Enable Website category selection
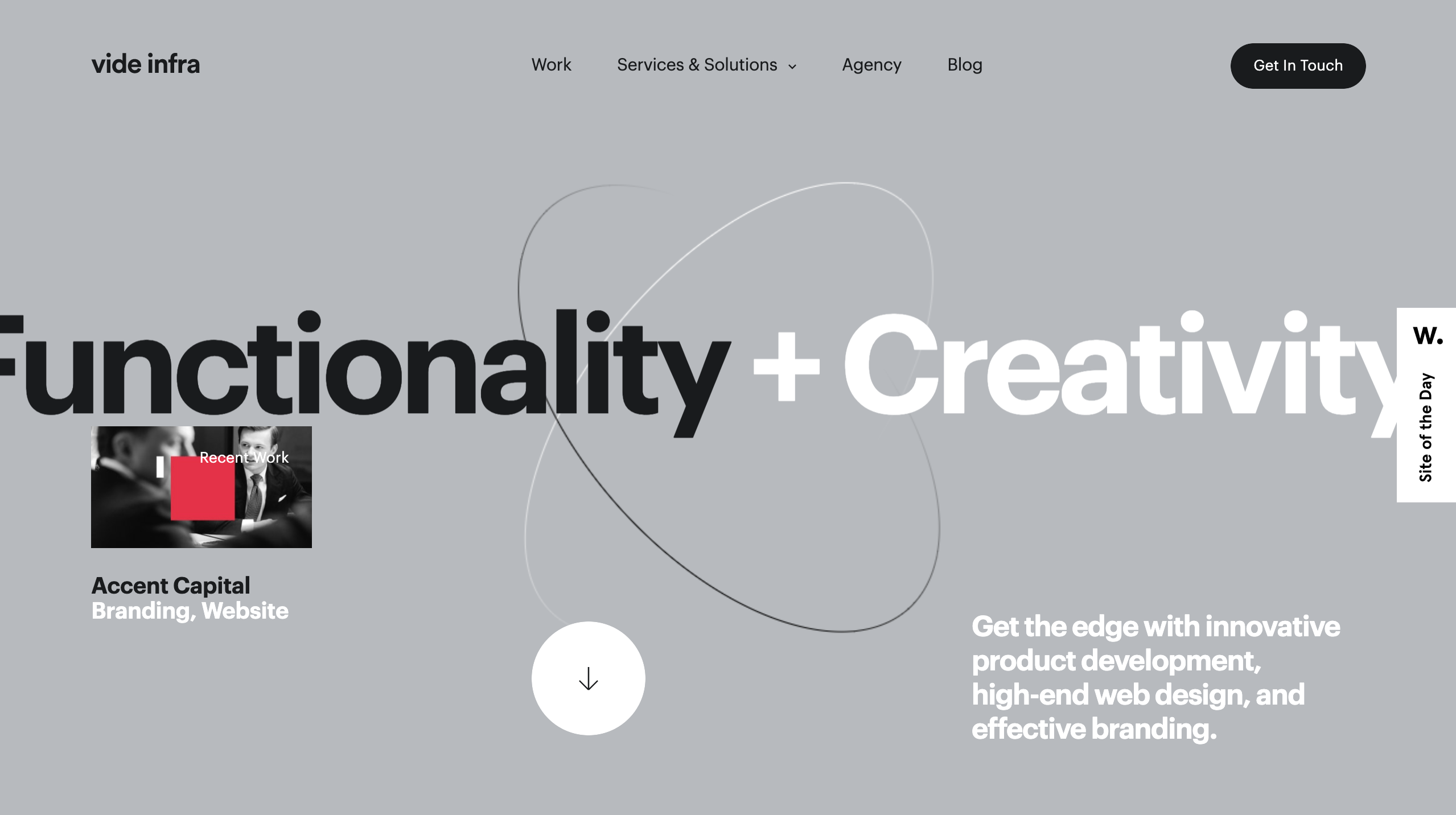 point(244,612)
